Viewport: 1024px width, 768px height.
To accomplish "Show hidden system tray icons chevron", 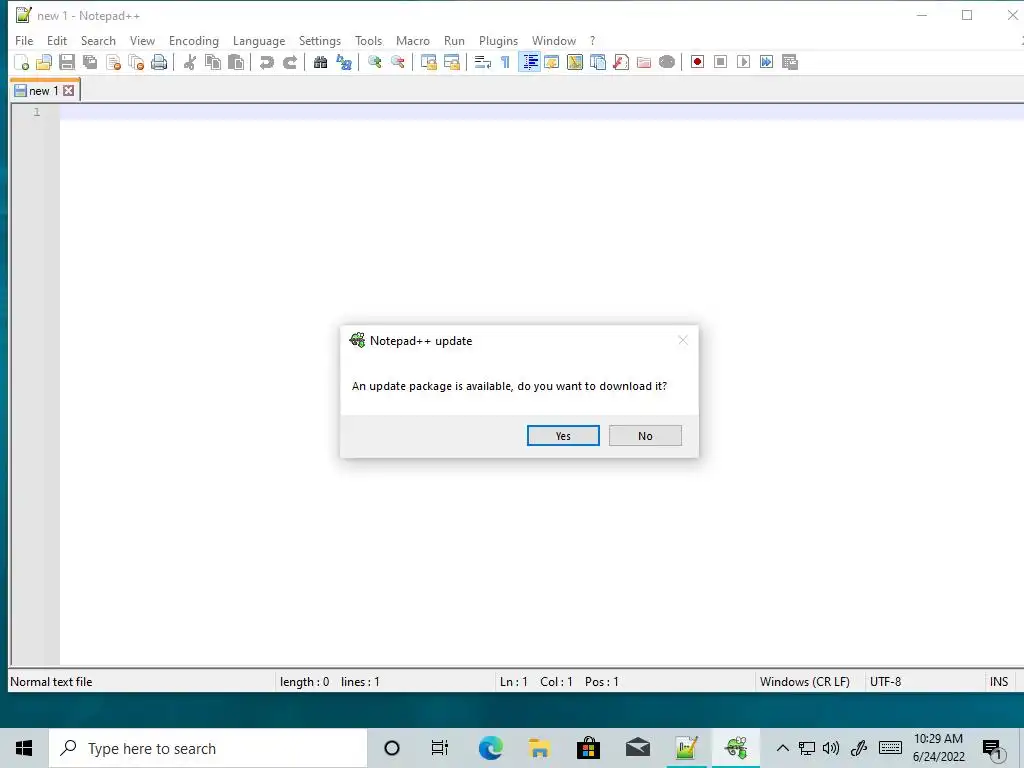I will [x=782, y=748].
